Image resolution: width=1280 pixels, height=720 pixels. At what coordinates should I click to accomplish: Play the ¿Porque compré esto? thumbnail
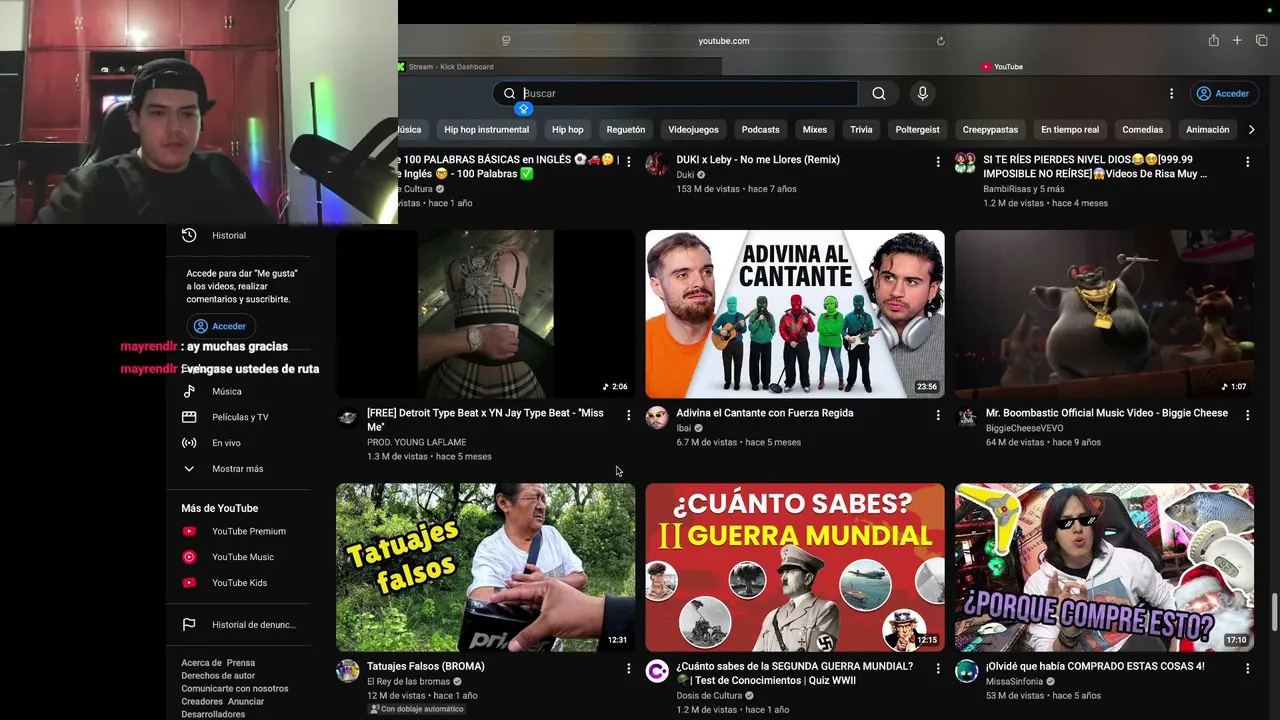(1104, 567)
